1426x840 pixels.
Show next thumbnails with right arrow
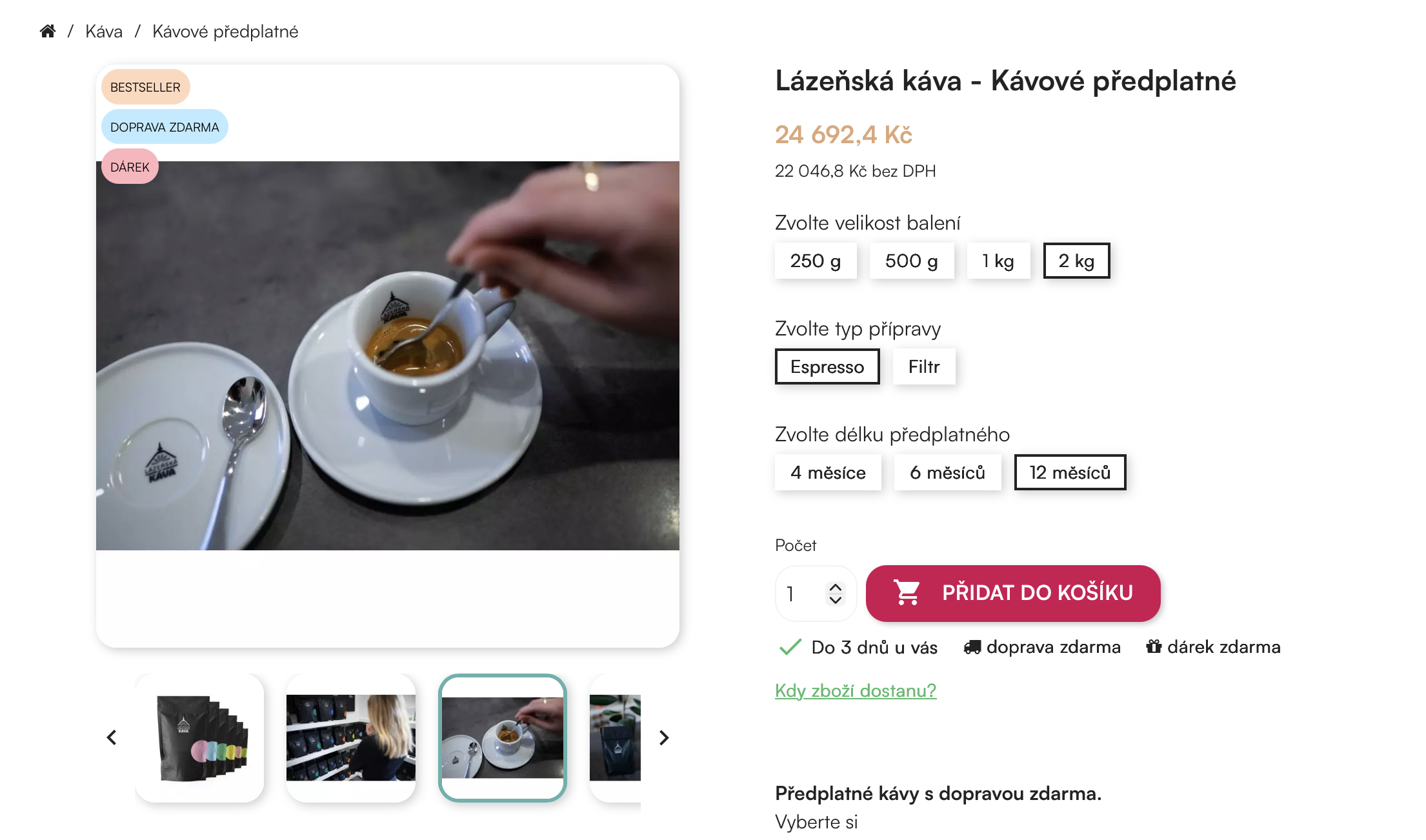click(664, 737)
